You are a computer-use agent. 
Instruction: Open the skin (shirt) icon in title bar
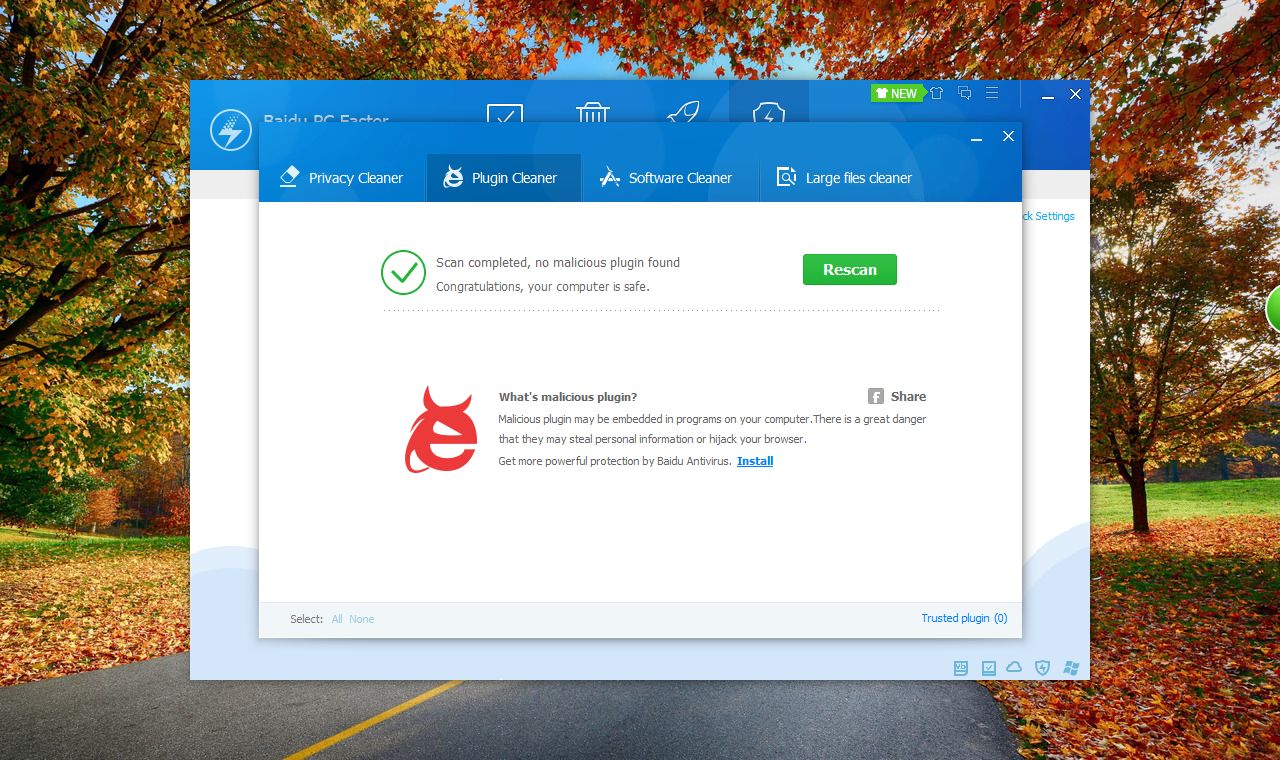click(x=936, y=93)
